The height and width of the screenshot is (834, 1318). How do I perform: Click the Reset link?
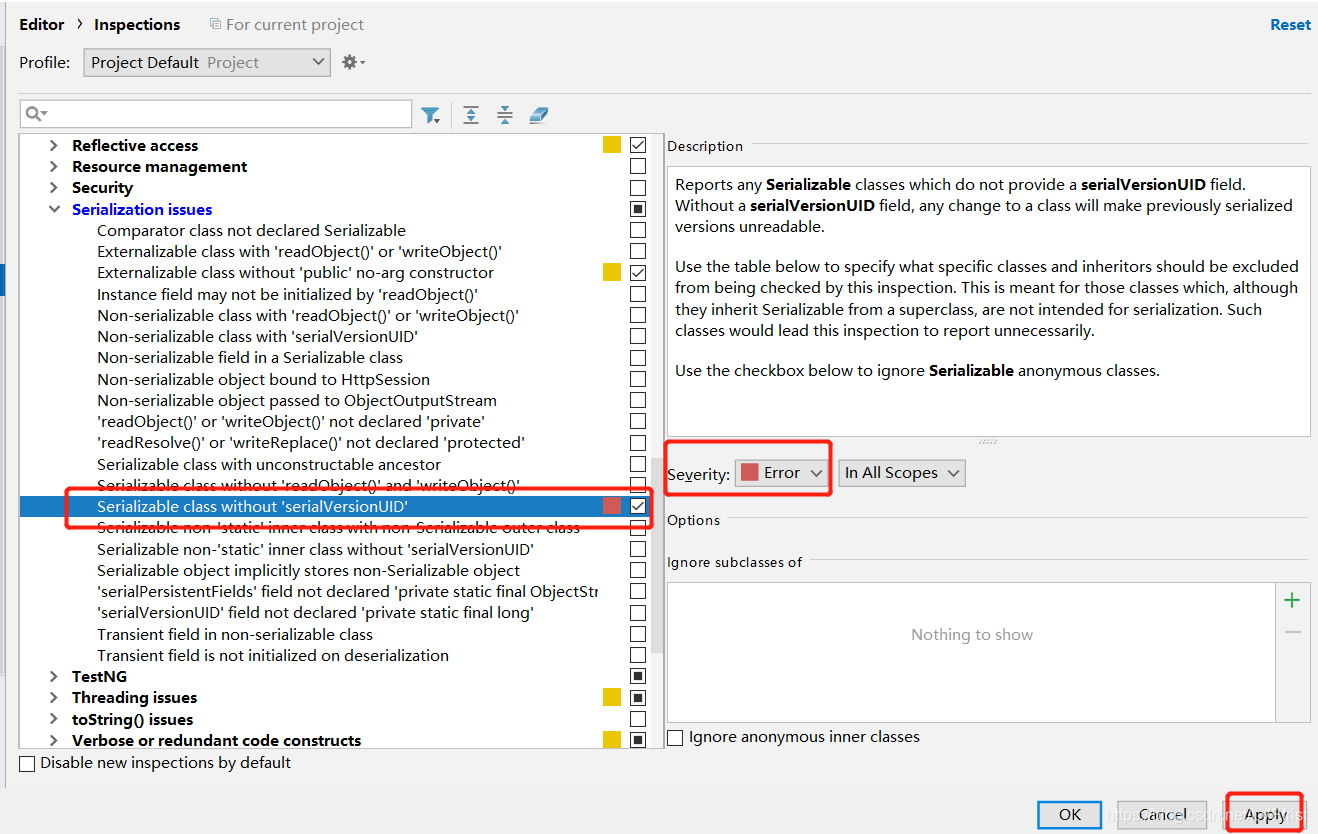[x=1290, y=25]
